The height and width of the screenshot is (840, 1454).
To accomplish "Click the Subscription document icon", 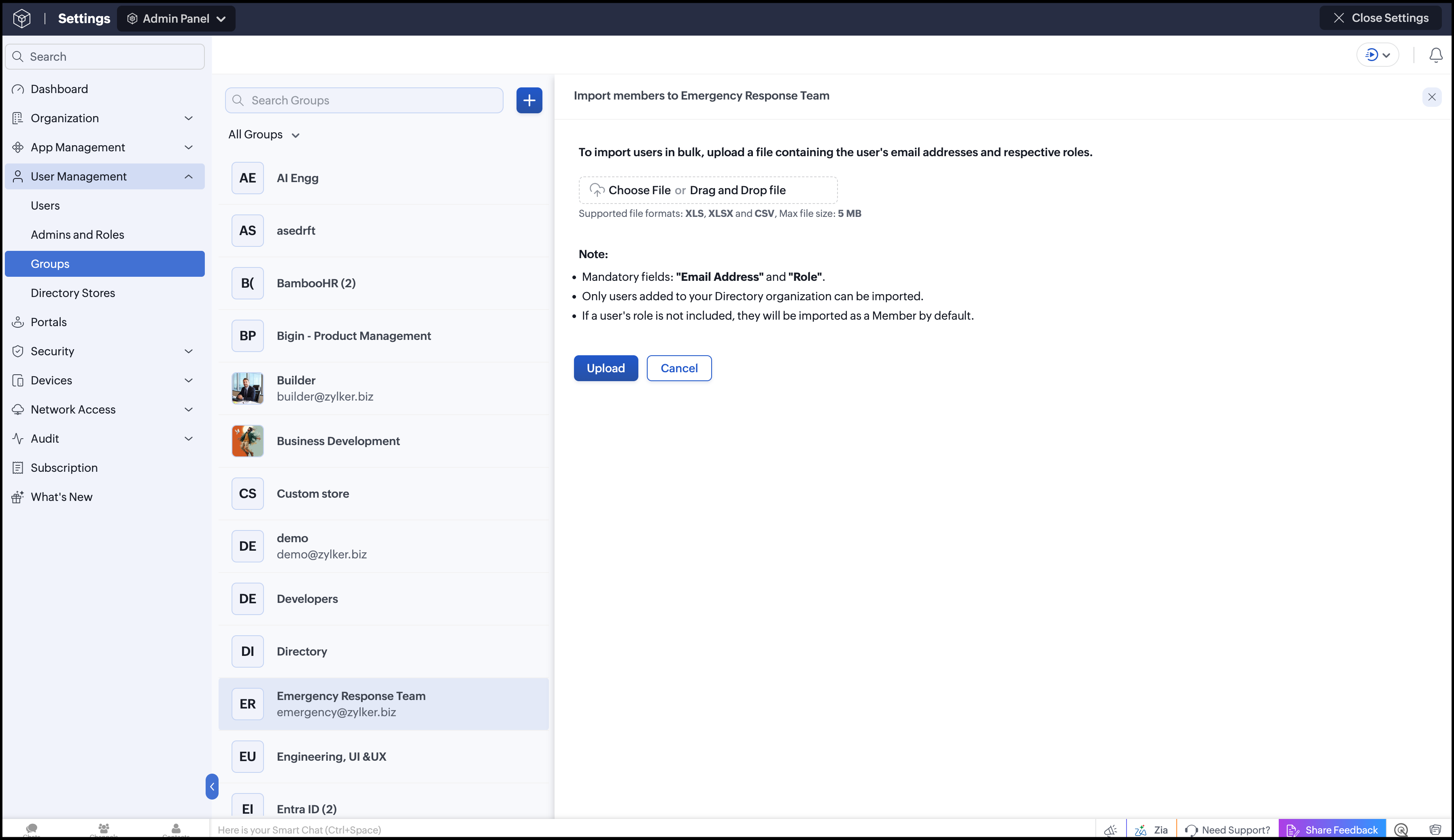I will [x=18, y=468].
